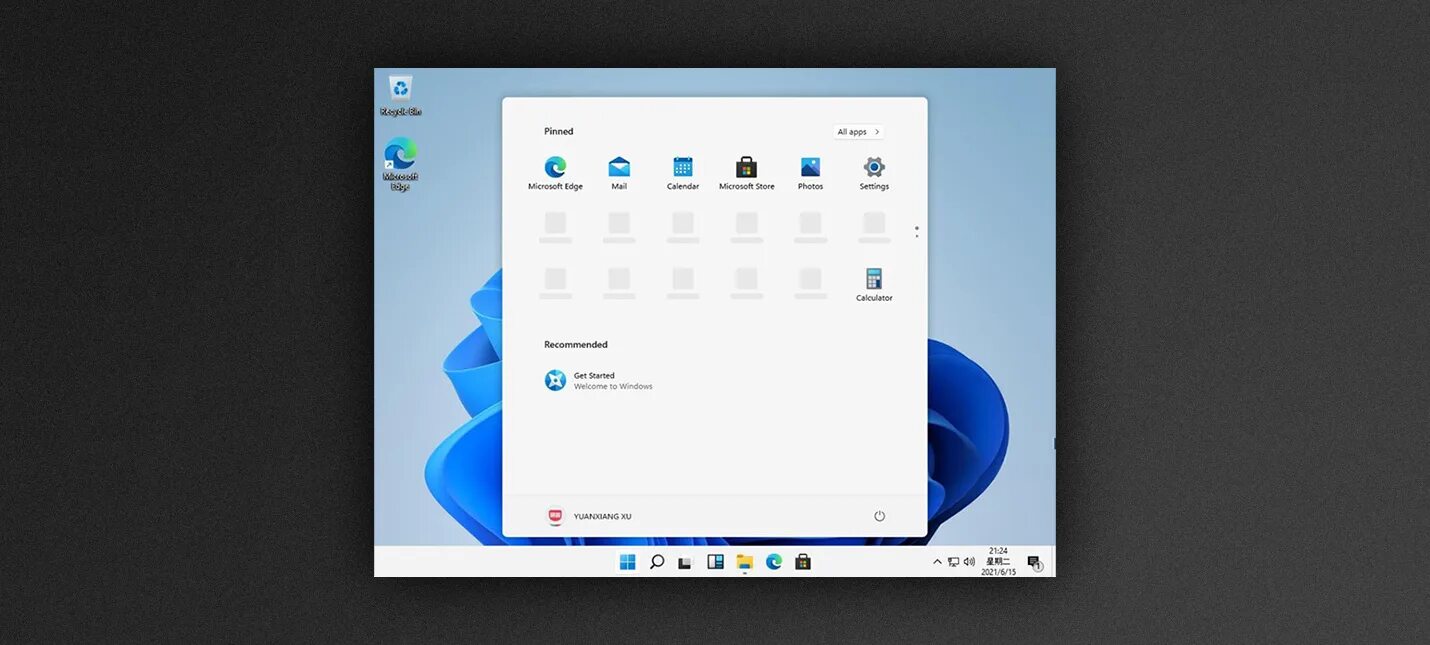Viewport: 1430px width, 645px height.
Task: Click the network icon in system tray
Action: pyautogui.click(x=953, y=562)
